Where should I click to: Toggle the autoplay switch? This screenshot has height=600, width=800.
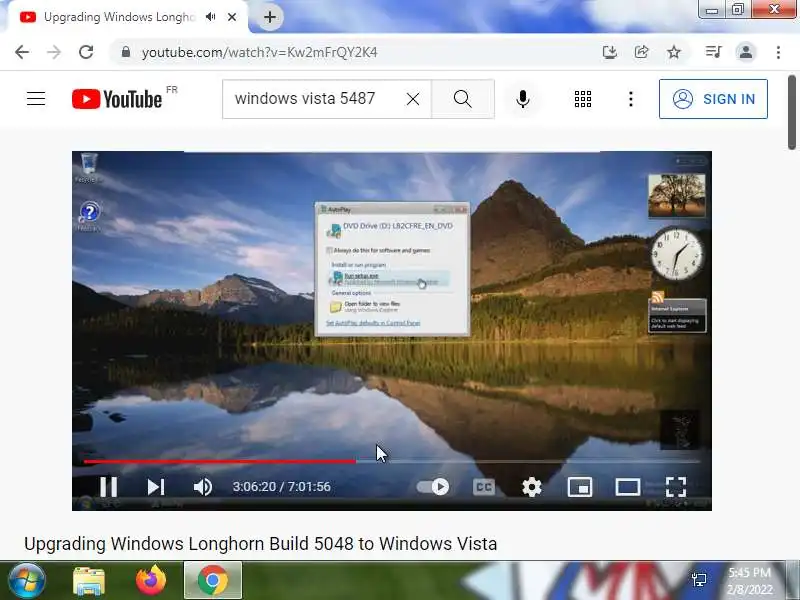(433, 487)
